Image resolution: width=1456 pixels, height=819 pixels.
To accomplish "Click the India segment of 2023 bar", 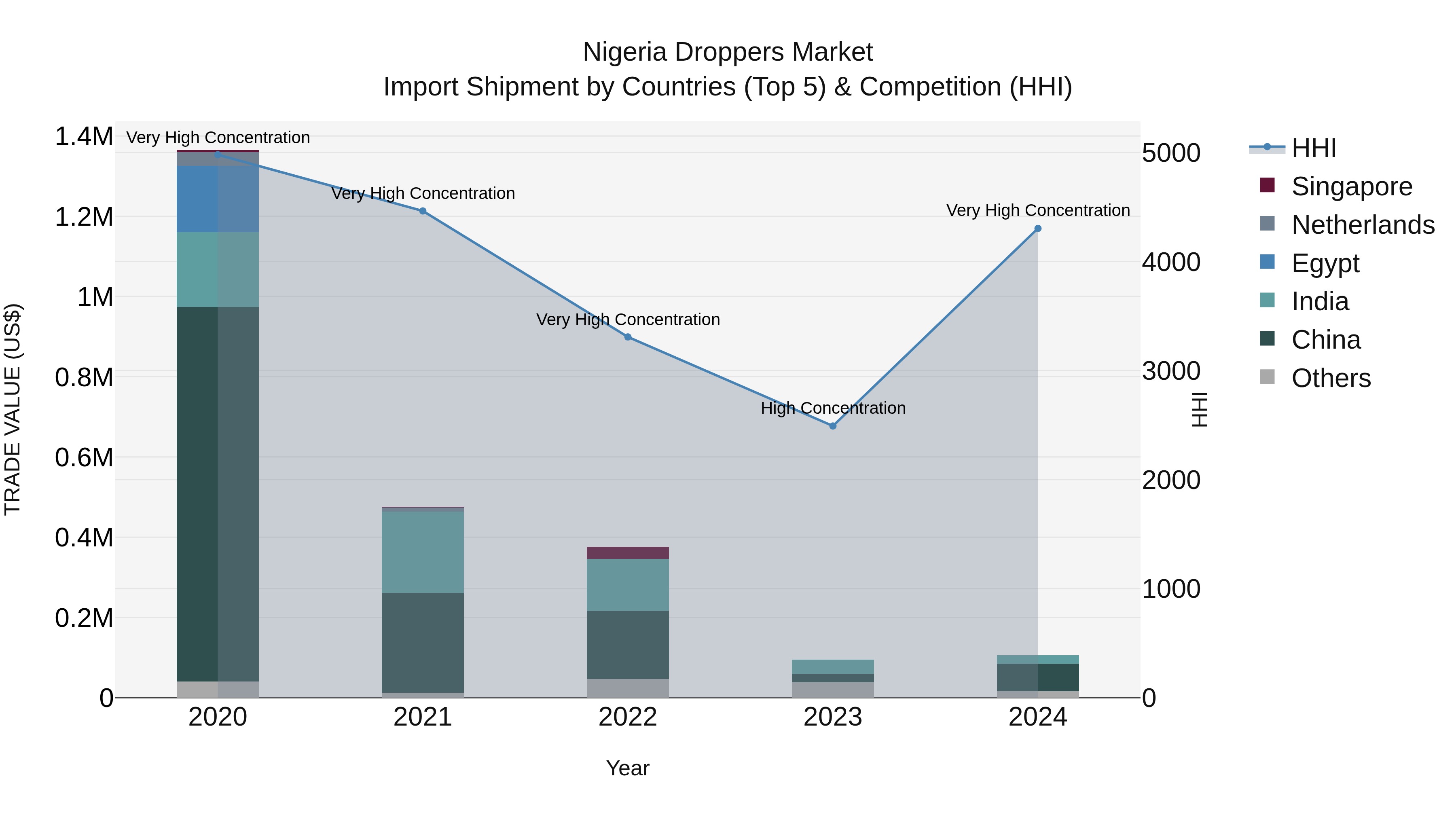I will 833,667.
